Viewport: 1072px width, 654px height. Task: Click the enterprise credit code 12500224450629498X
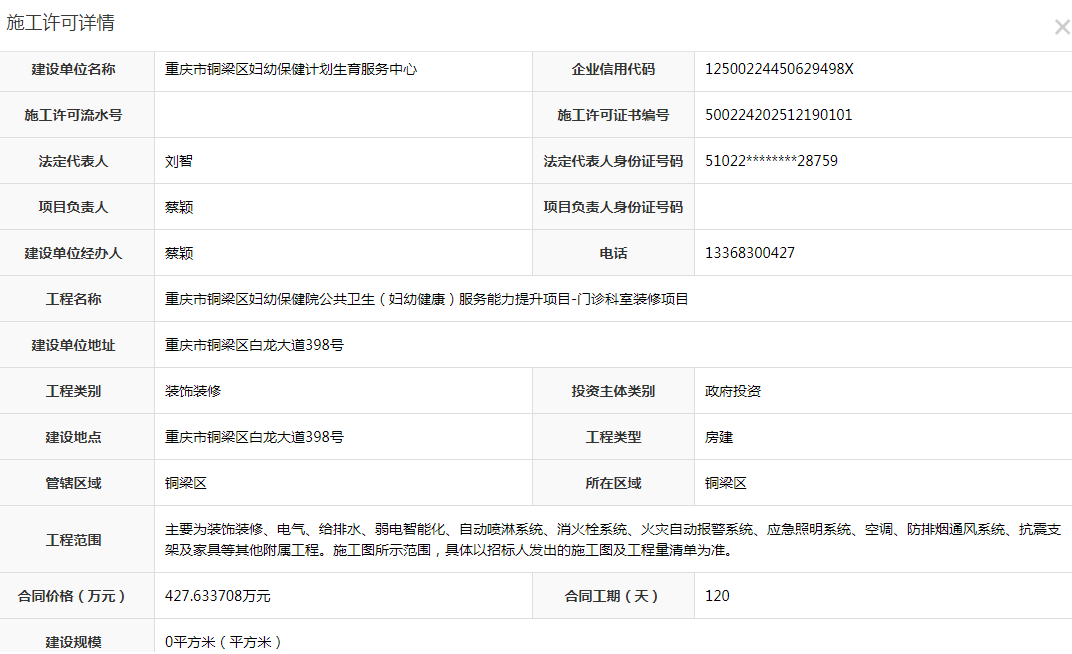click(779, 69)
